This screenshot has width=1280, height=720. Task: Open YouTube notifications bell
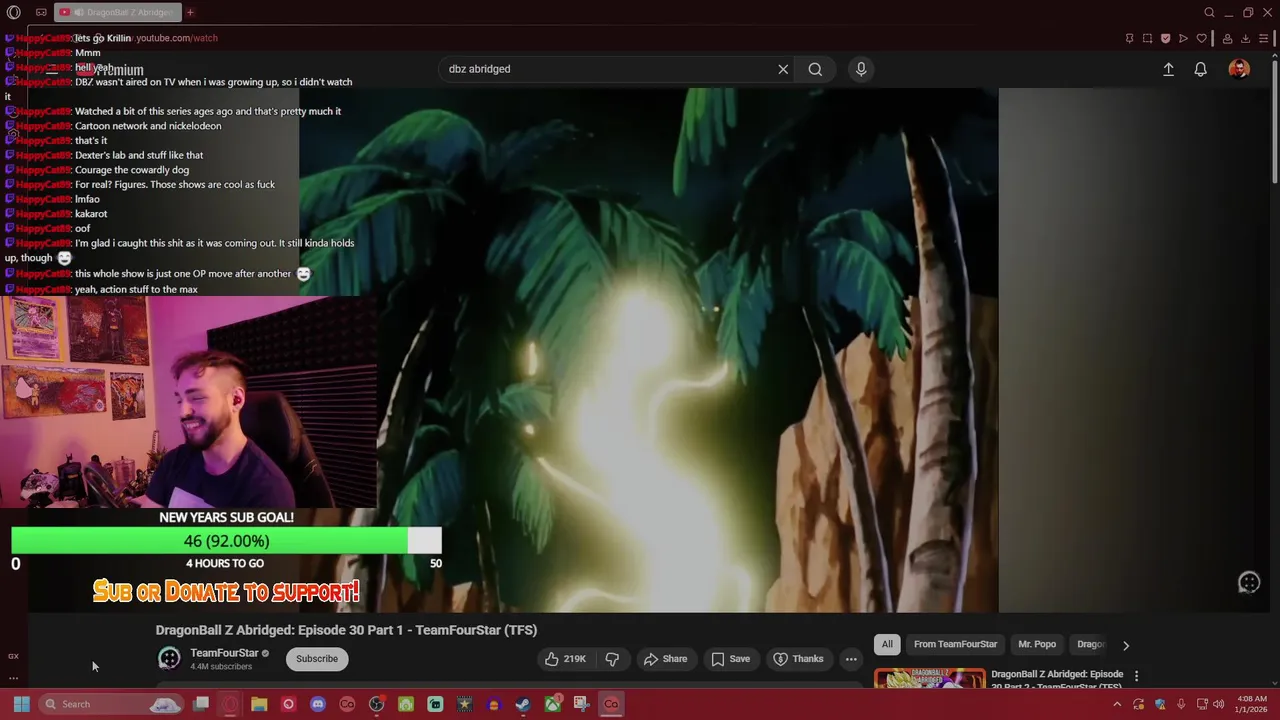point(1200,69)
